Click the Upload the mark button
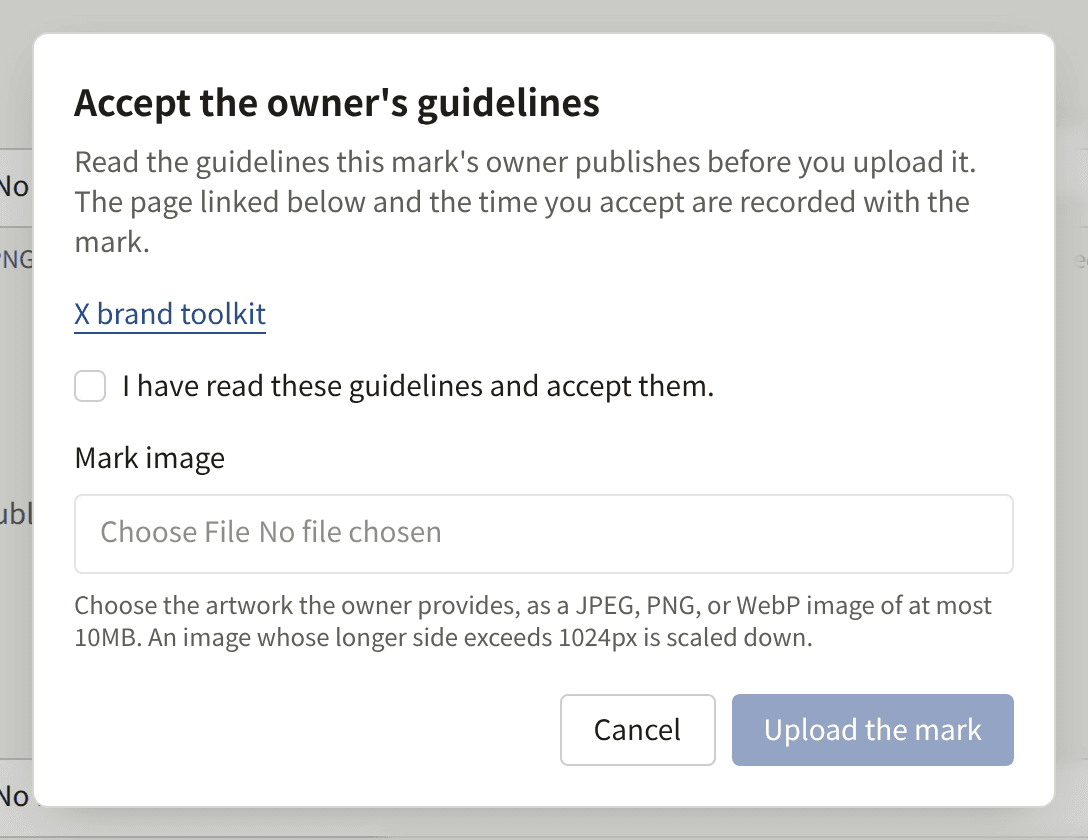Image resolution: width=1088 pixels, height=840 pixels. [x=872, y=730]
